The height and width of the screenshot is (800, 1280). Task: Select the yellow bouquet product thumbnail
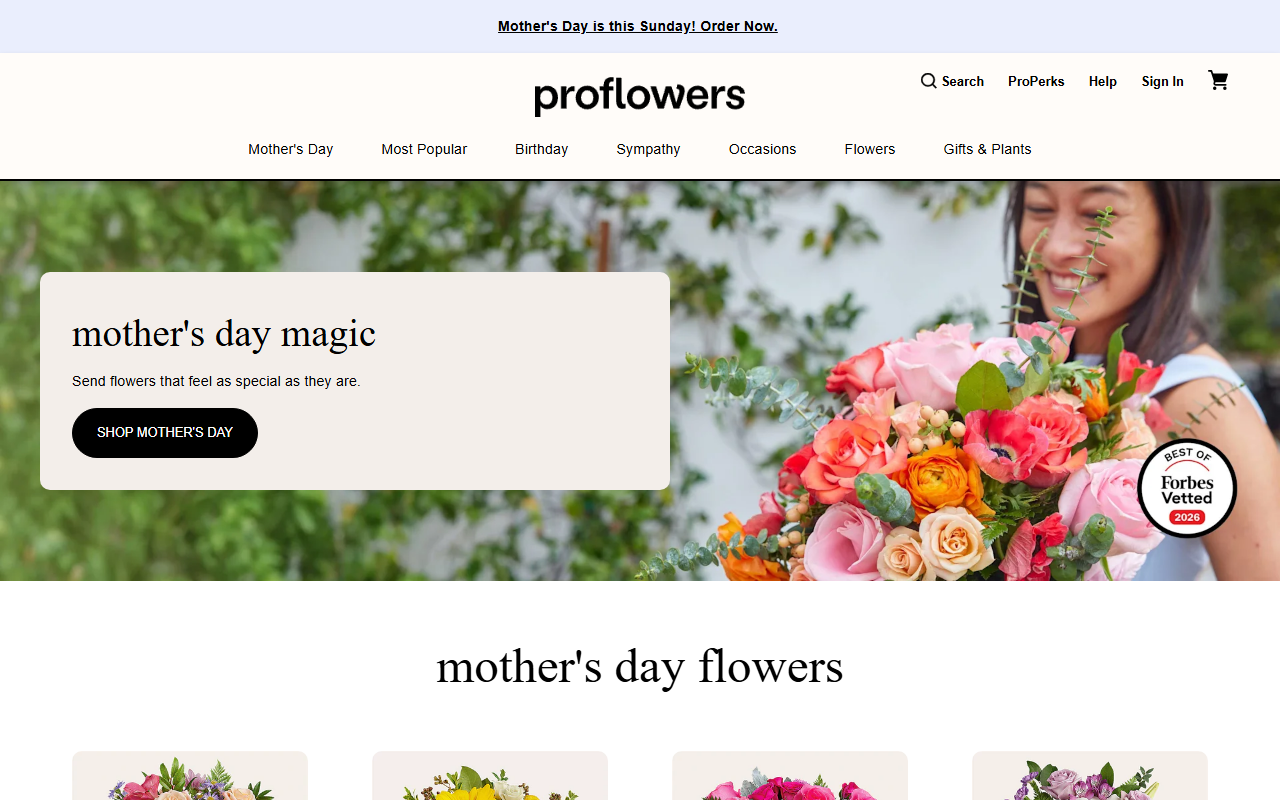pos(490,776)
